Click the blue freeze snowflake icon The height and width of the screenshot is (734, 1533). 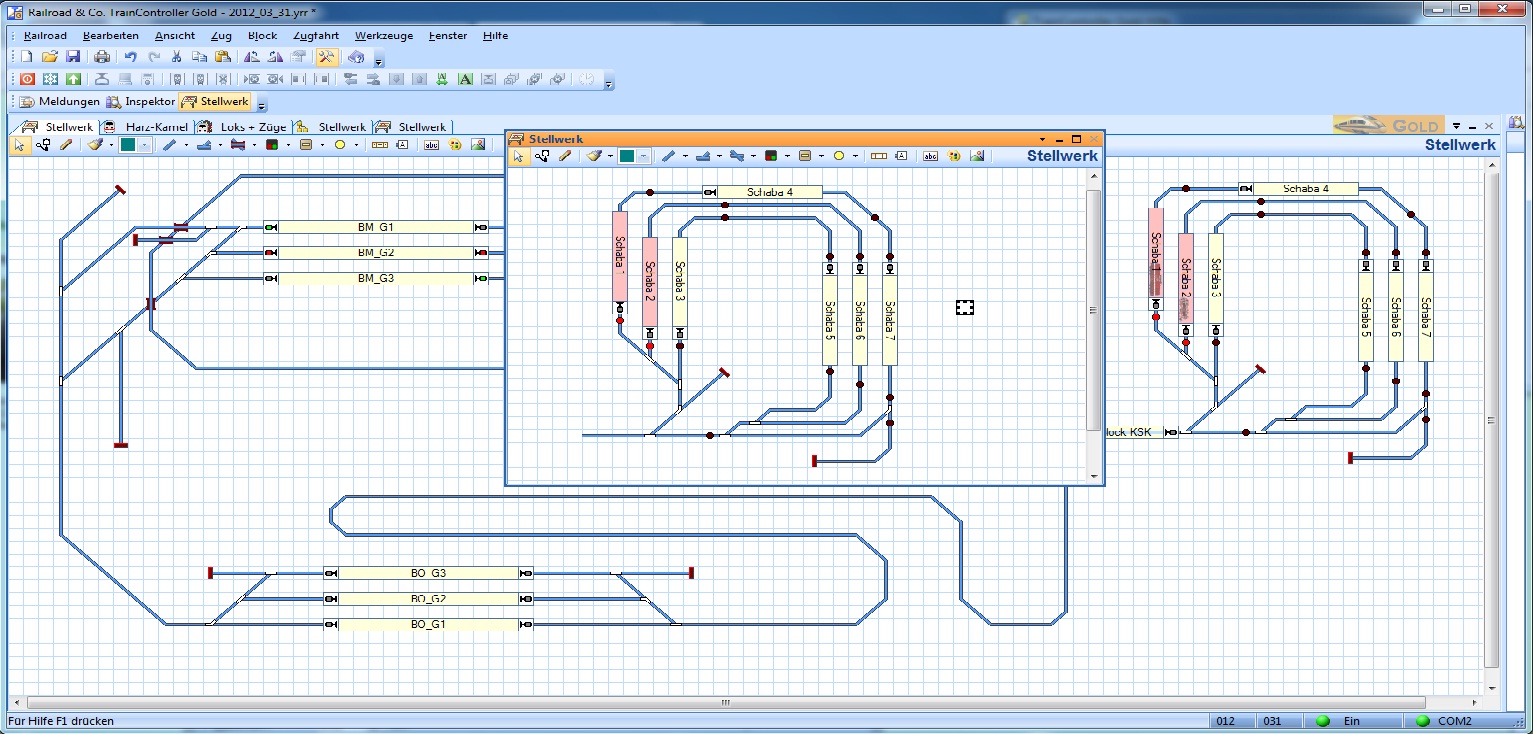point(50,79)
